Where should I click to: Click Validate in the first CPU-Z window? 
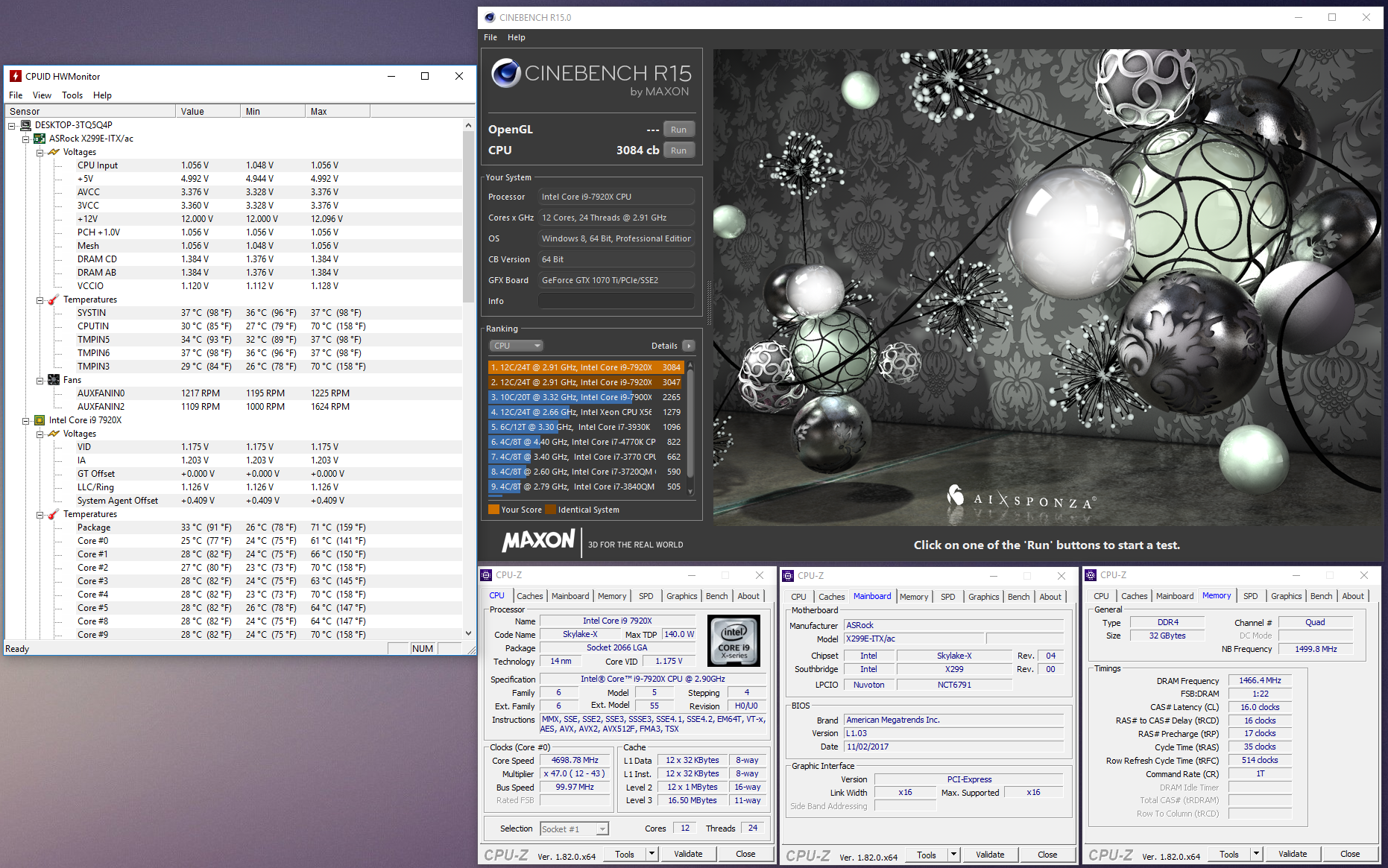pyautogui.click(x=688, y=854)
